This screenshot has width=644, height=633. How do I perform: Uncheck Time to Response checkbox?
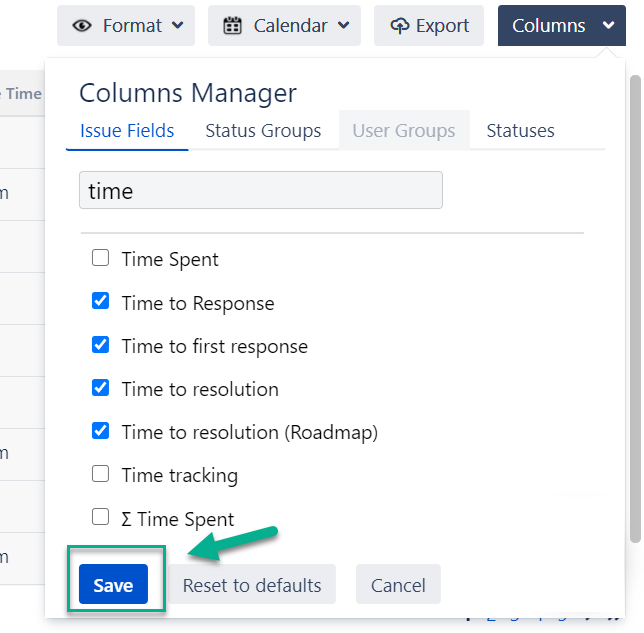100,301
